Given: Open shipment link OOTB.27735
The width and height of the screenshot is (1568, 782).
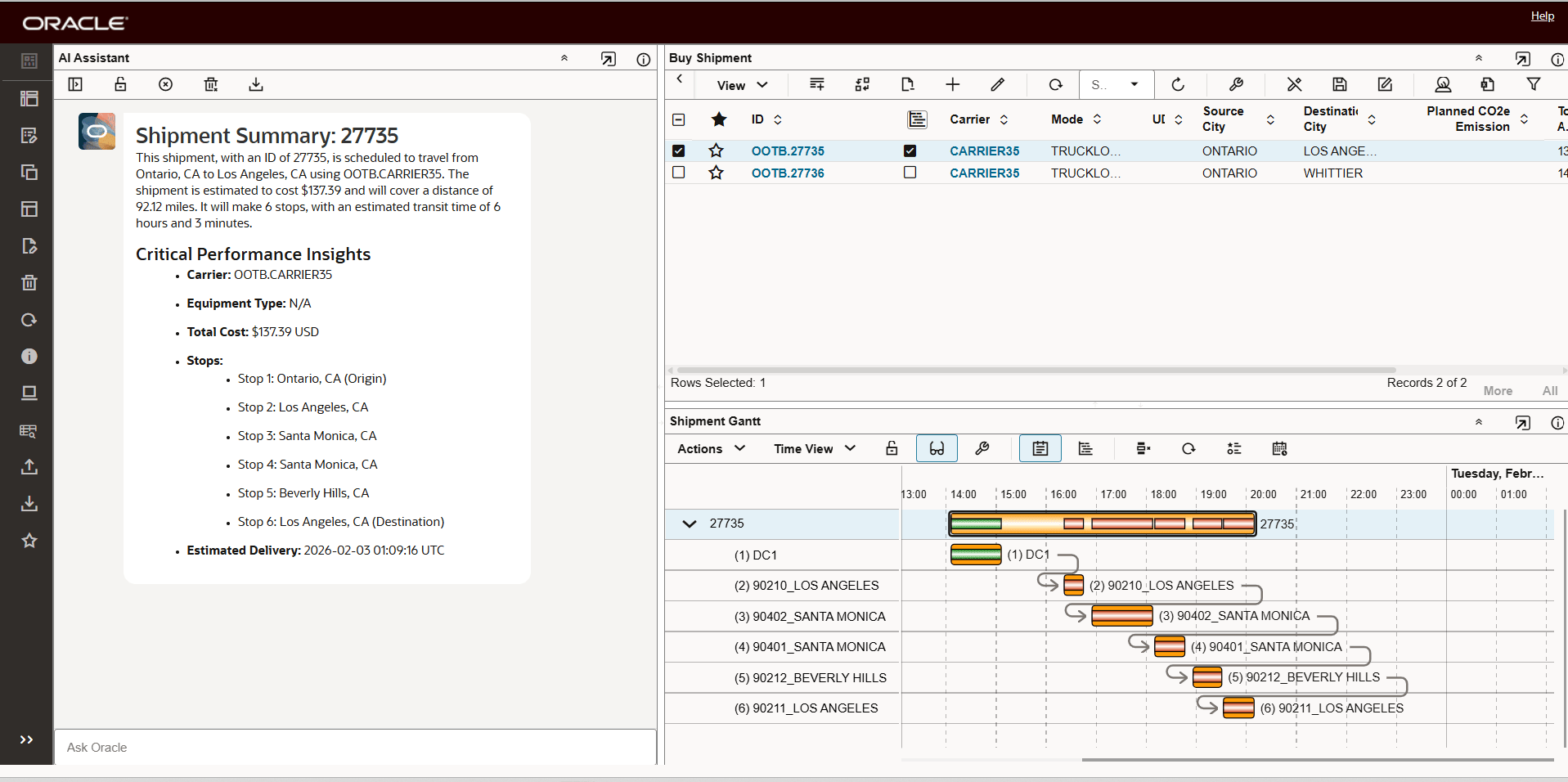Looking at the screenshot, I should (787, 151).
